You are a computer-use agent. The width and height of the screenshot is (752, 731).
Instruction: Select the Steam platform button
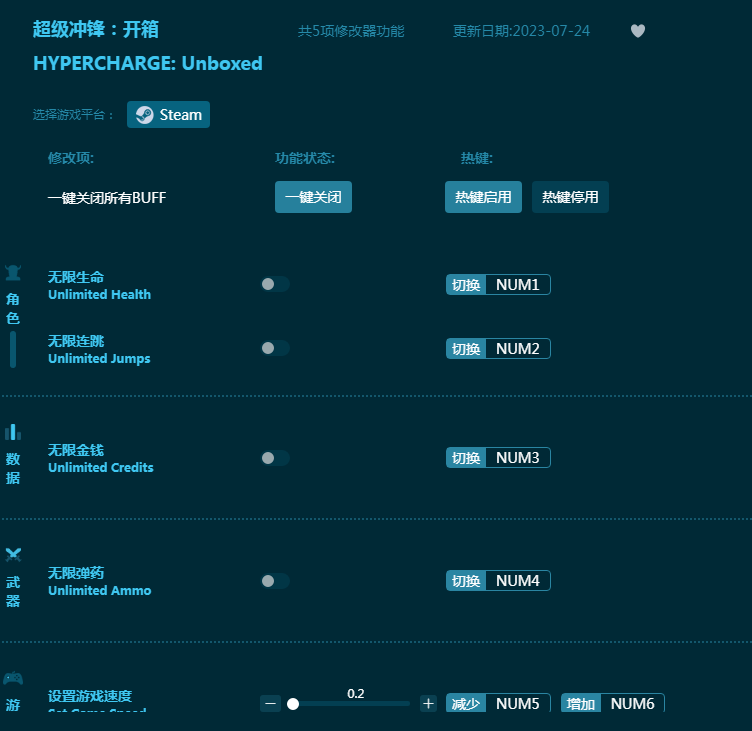tap(168, 115)
